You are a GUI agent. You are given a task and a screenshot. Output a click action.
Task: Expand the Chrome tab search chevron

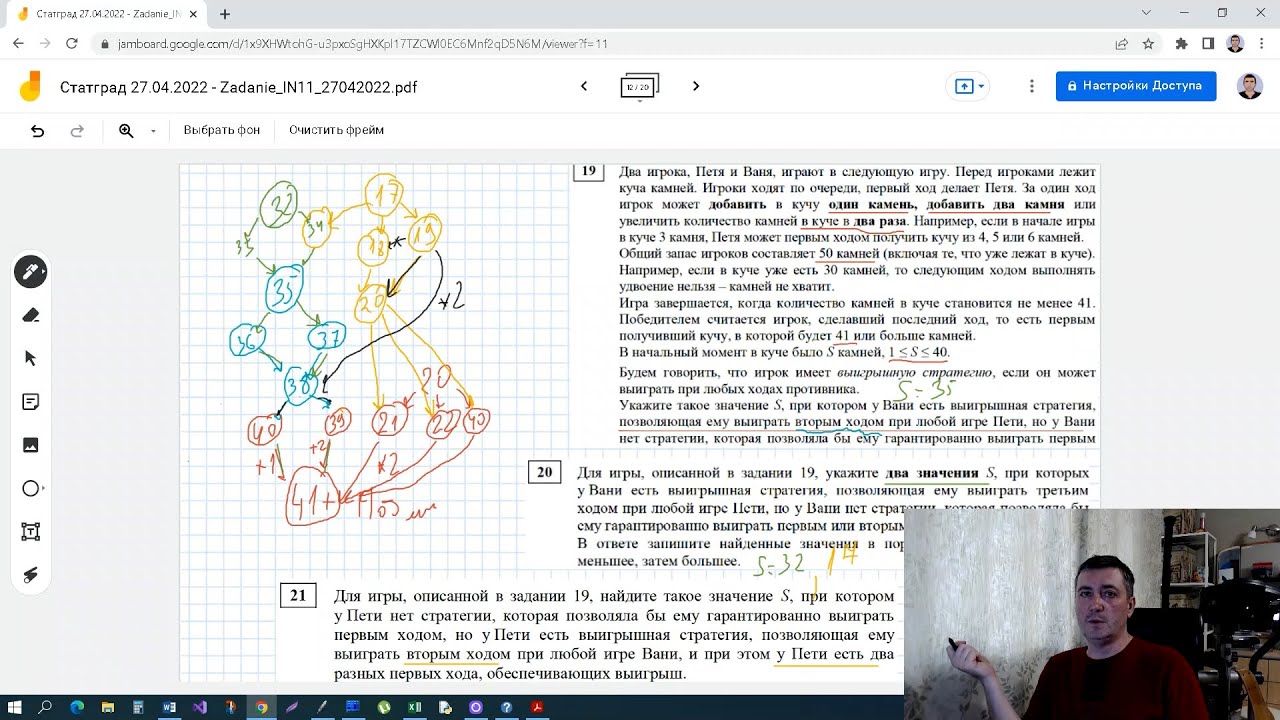pyautogui.click(x=1146, y=13)
